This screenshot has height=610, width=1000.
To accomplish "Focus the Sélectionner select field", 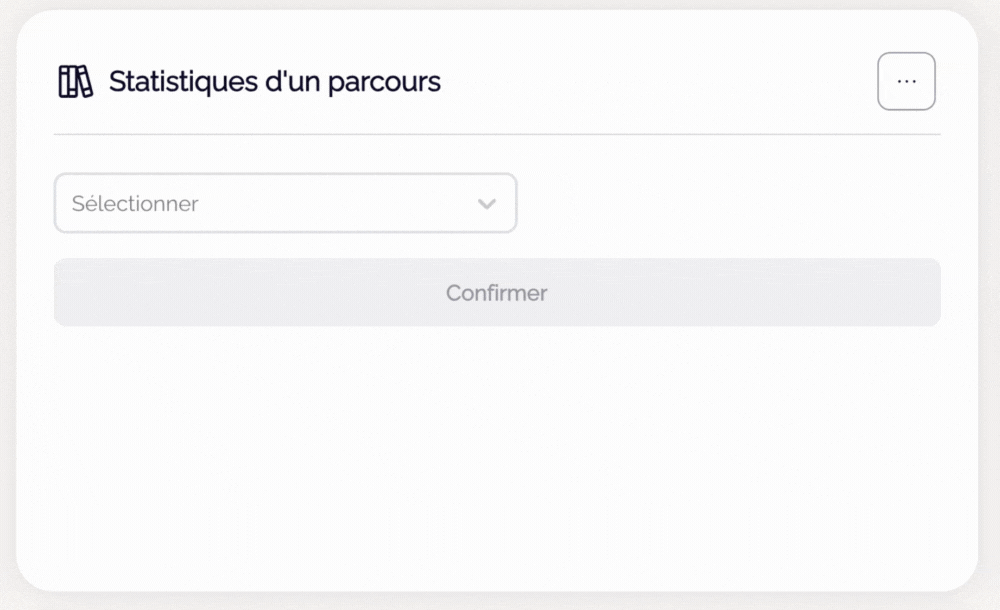I will [285, 204].
